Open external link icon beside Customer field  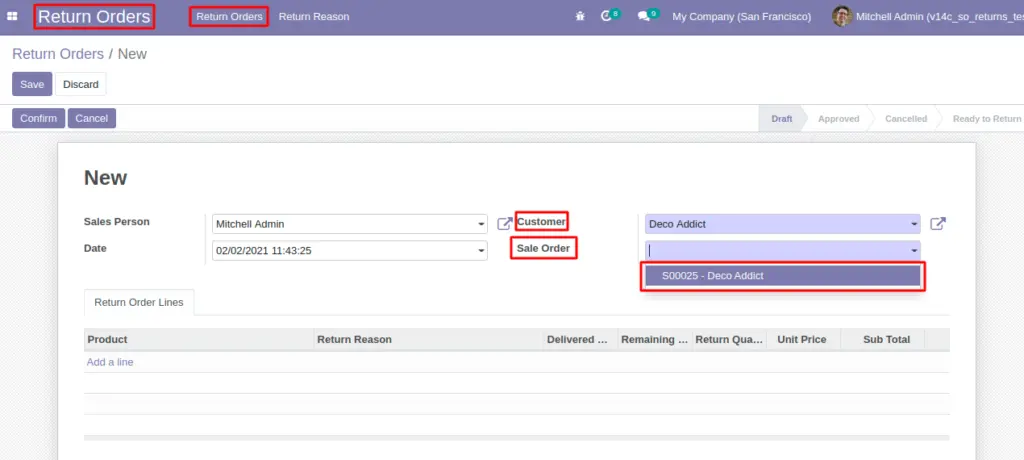pos(938,224)
